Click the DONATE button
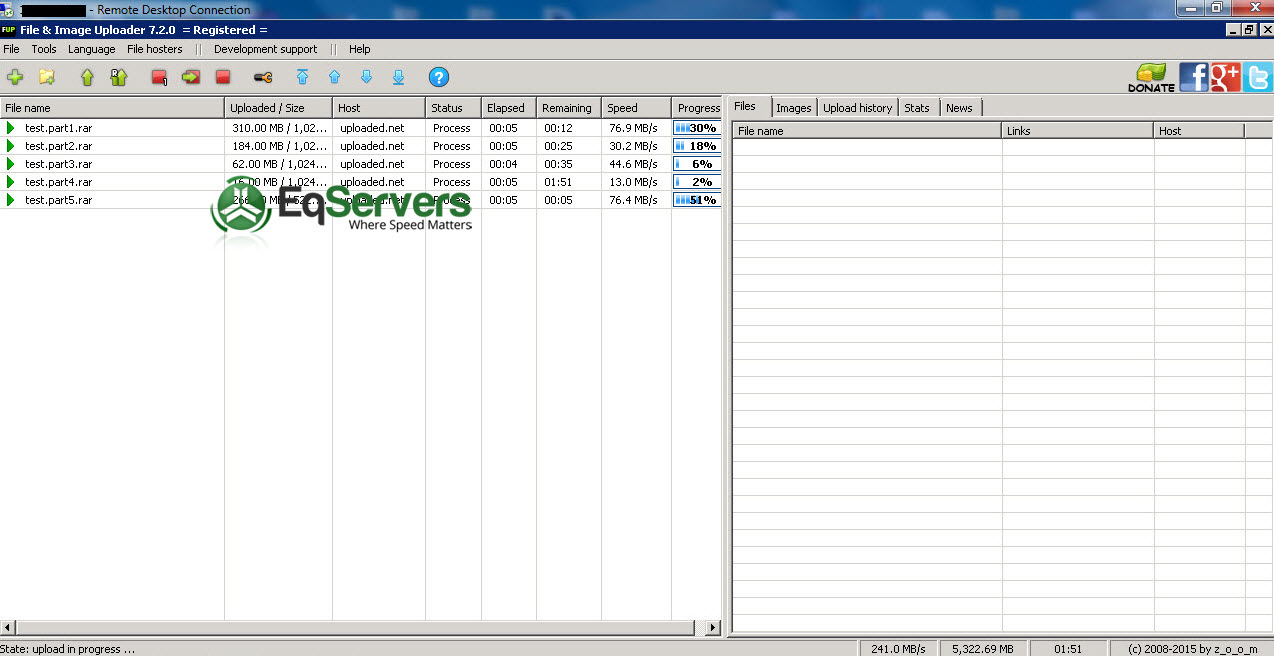1274x656 pixels. (1151, 78)
